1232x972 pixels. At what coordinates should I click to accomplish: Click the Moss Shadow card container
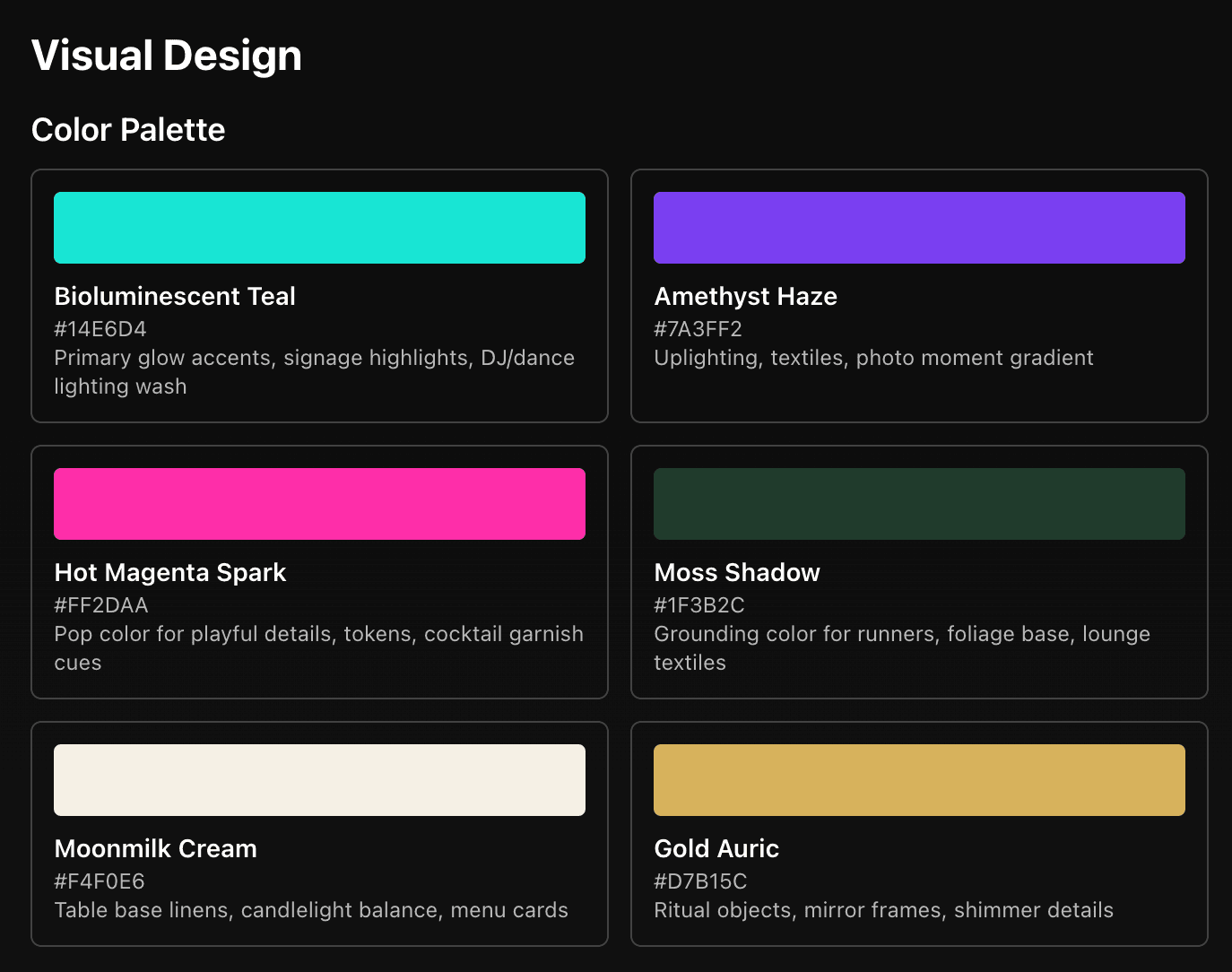(x=918, y=572)
